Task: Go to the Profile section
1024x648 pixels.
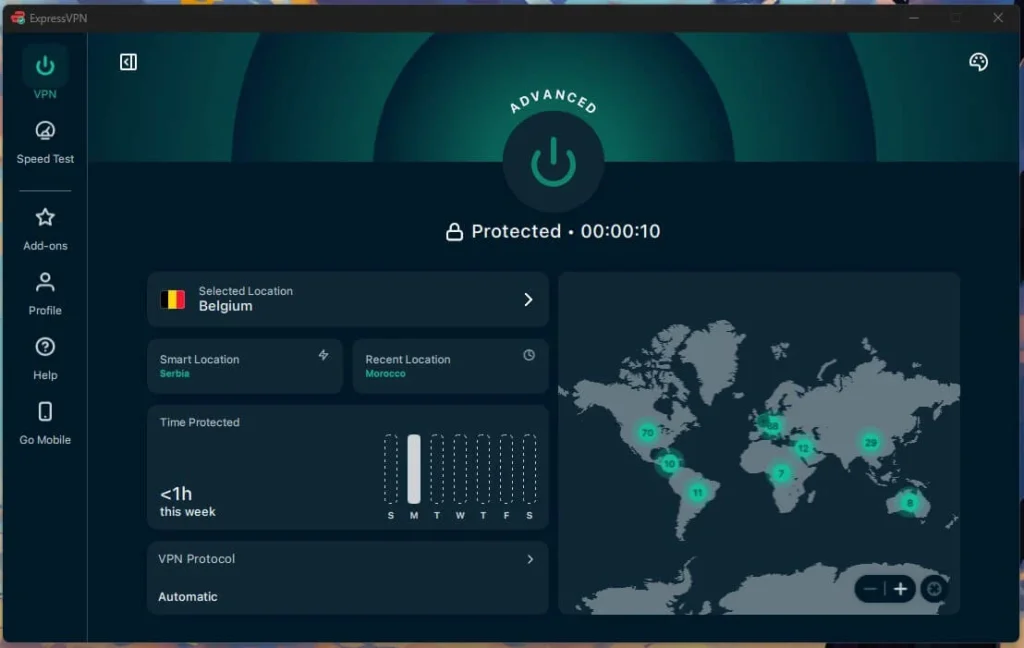Action: [45, 294]
